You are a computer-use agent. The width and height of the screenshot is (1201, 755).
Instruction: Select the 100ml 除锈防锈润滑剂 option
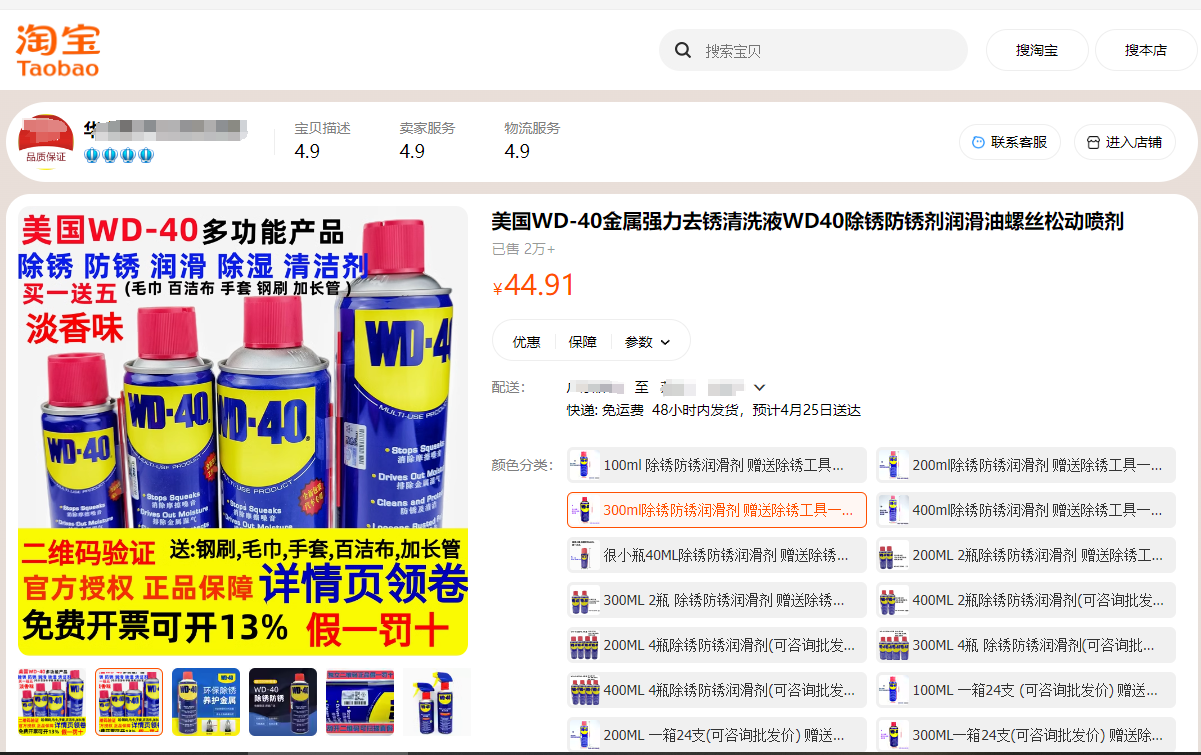pos(716,465)
